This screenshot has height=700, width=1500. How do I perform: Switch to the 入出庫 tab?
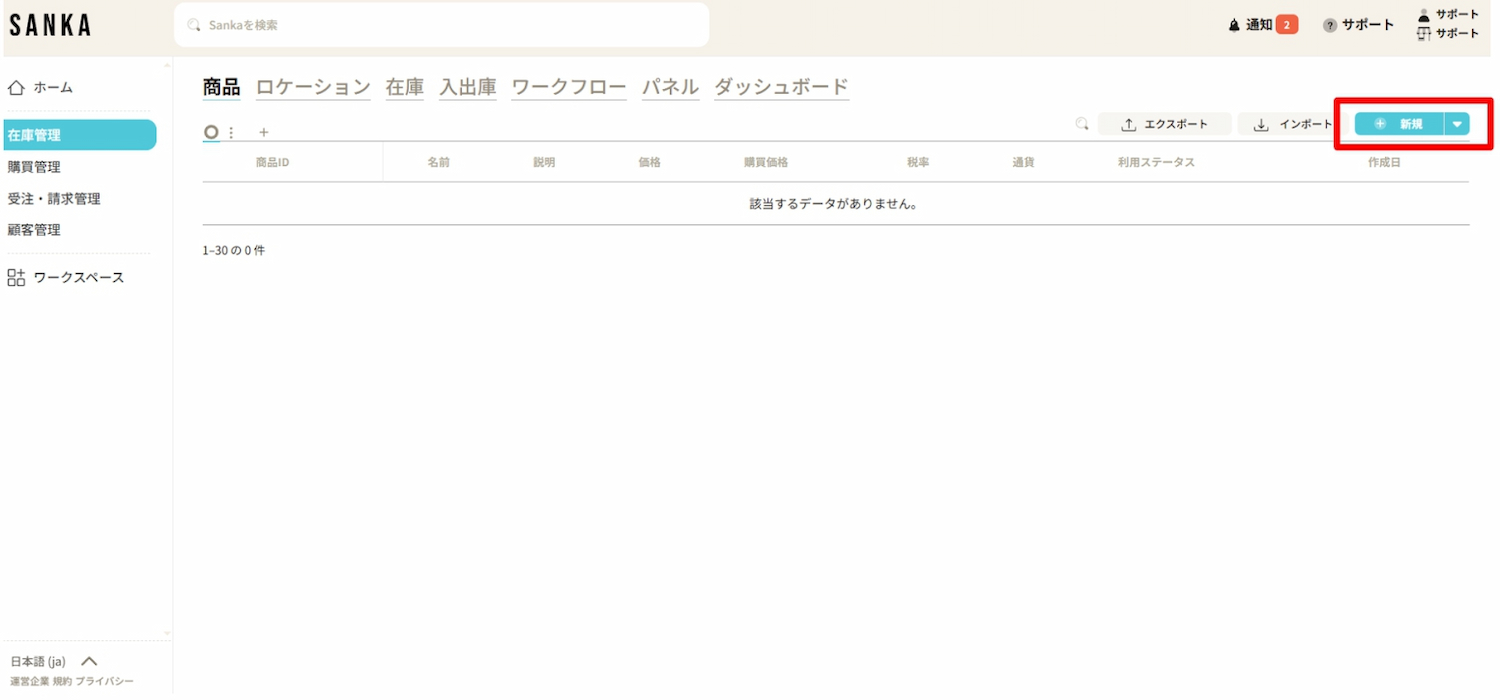468,87
